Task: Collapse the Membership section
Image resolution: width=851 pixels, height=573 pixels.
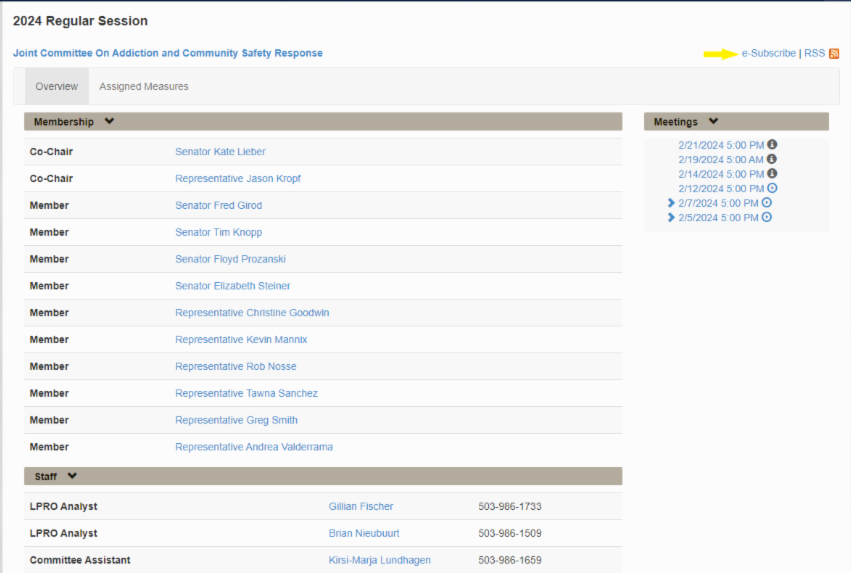Action: point(109,122)
